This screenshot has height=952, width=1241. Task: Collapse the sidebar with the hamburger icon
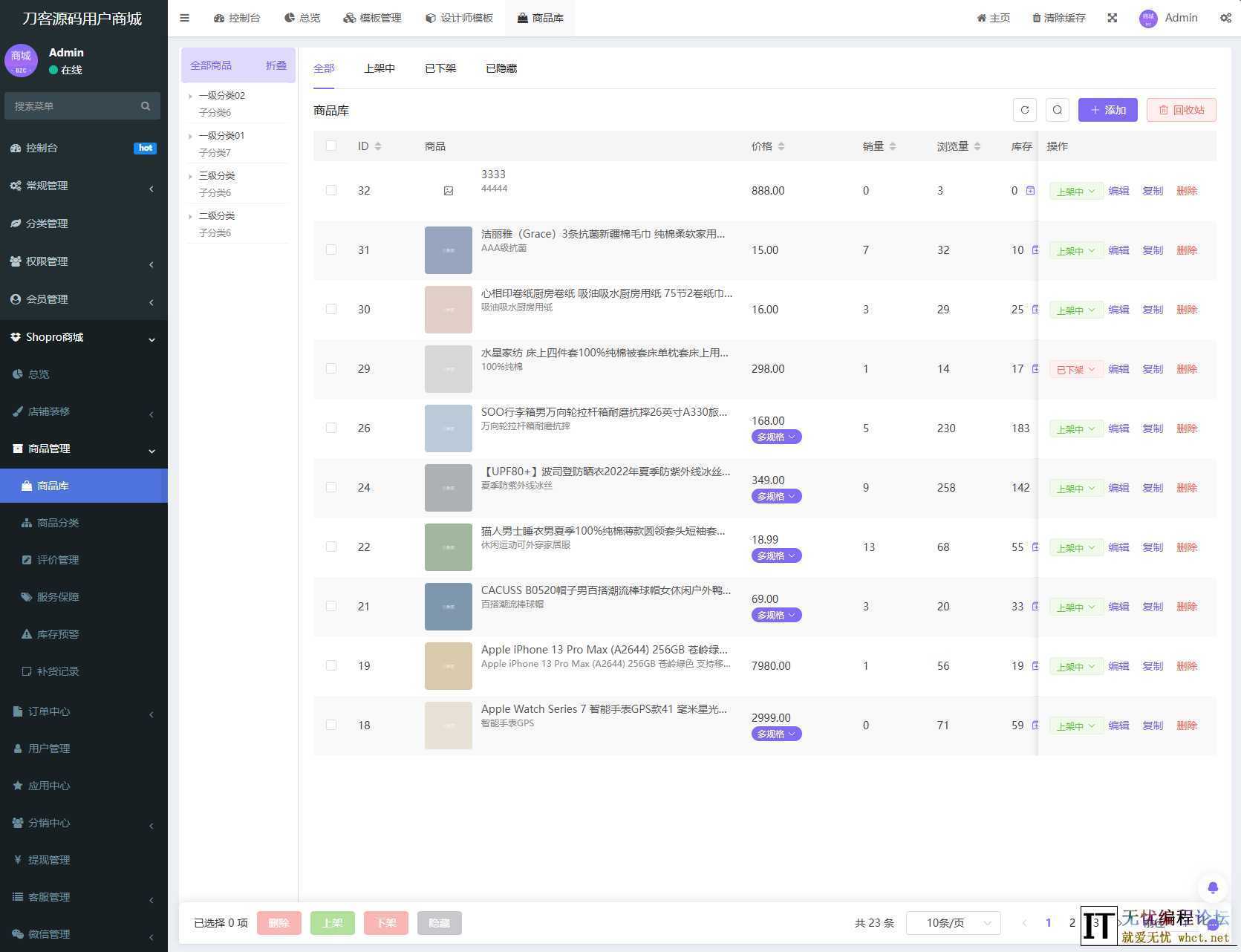pos(184,17)
